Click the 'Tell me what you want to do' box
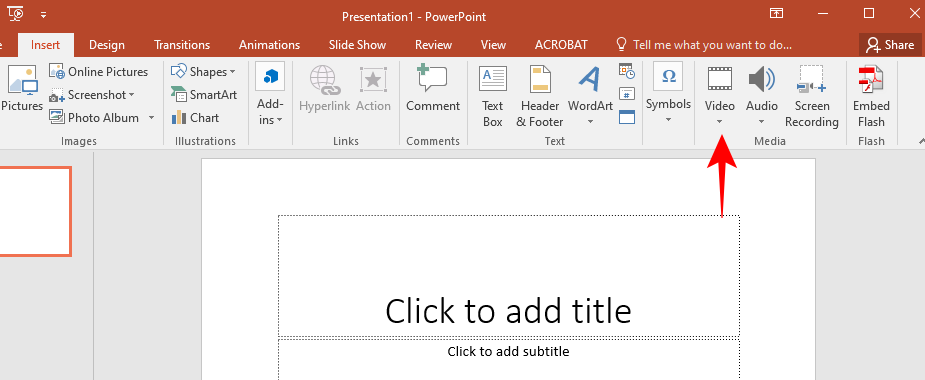925x380 pixels. click(704, 45)
